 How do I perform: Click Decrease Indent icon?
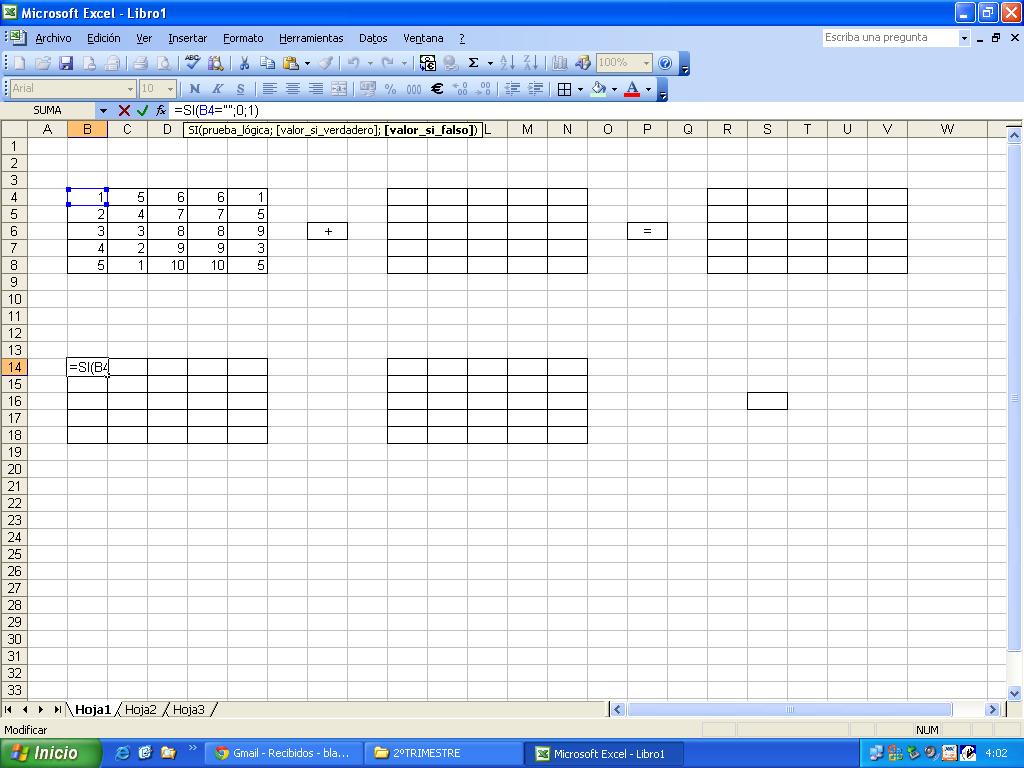(x=512, y=89)
